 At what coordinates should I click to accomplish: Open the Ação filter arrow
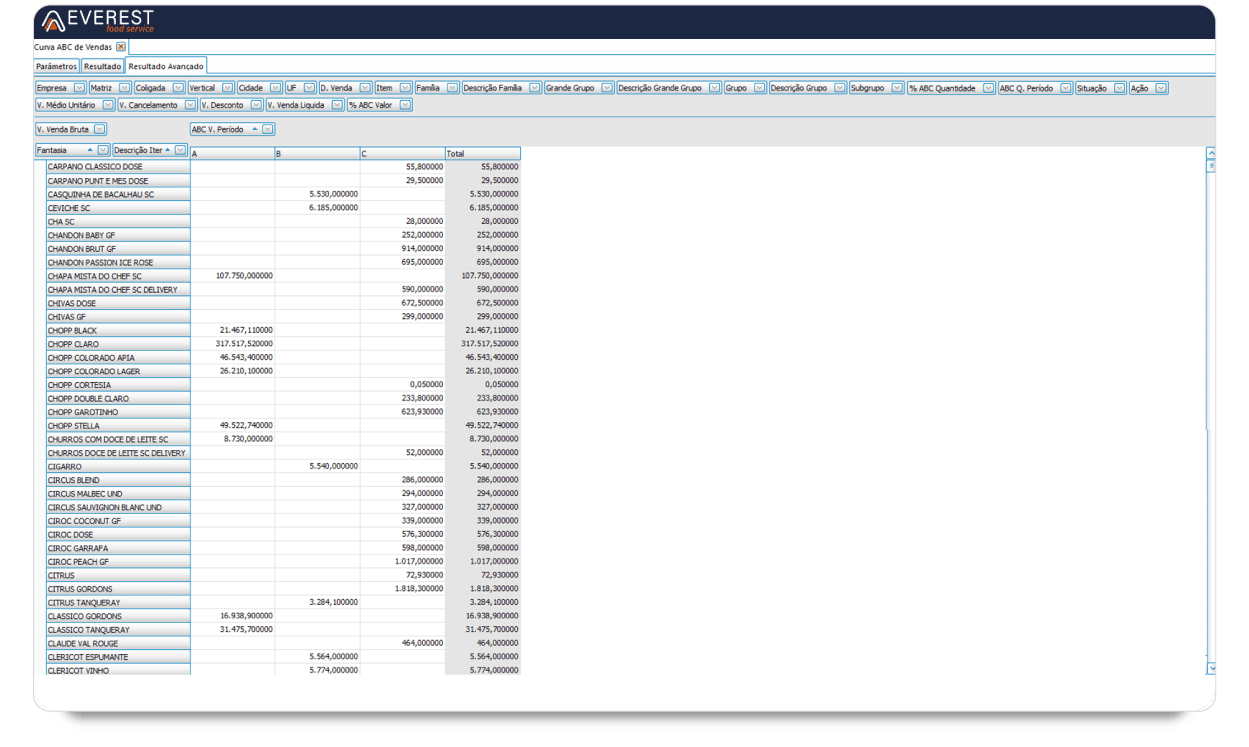click(1161, 88)
